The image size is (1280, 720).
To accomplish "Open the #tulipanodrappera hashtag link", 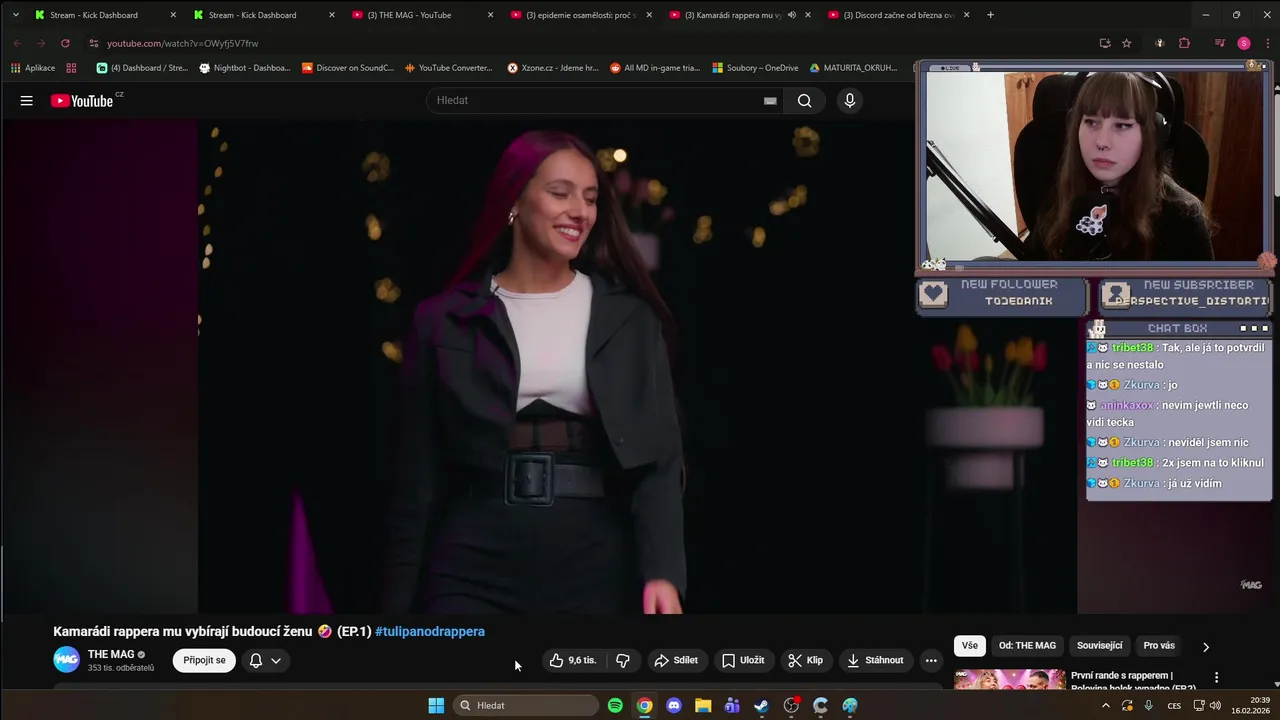I will click(430, 631).
